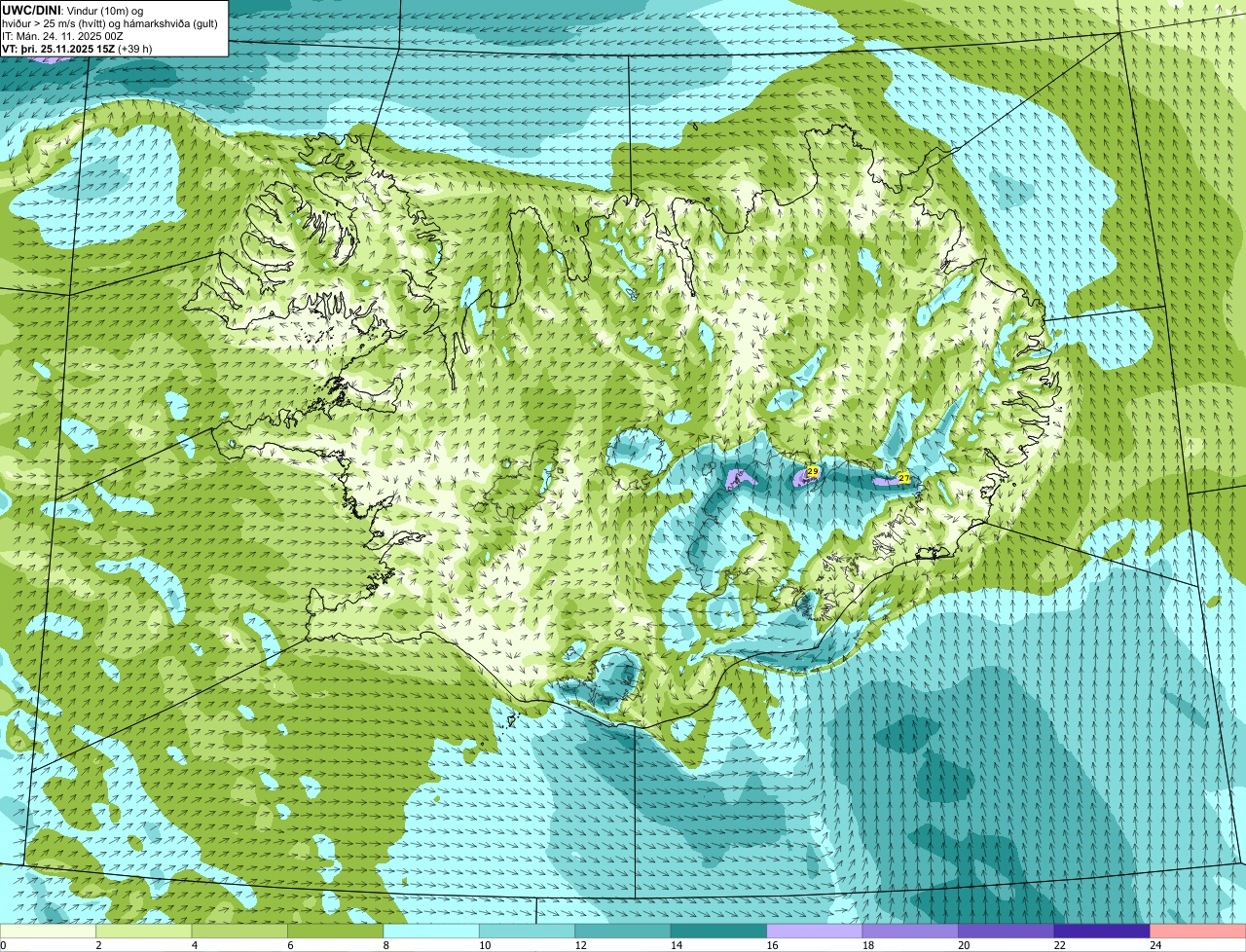Click the legend scale number 4

pos(195,945)
